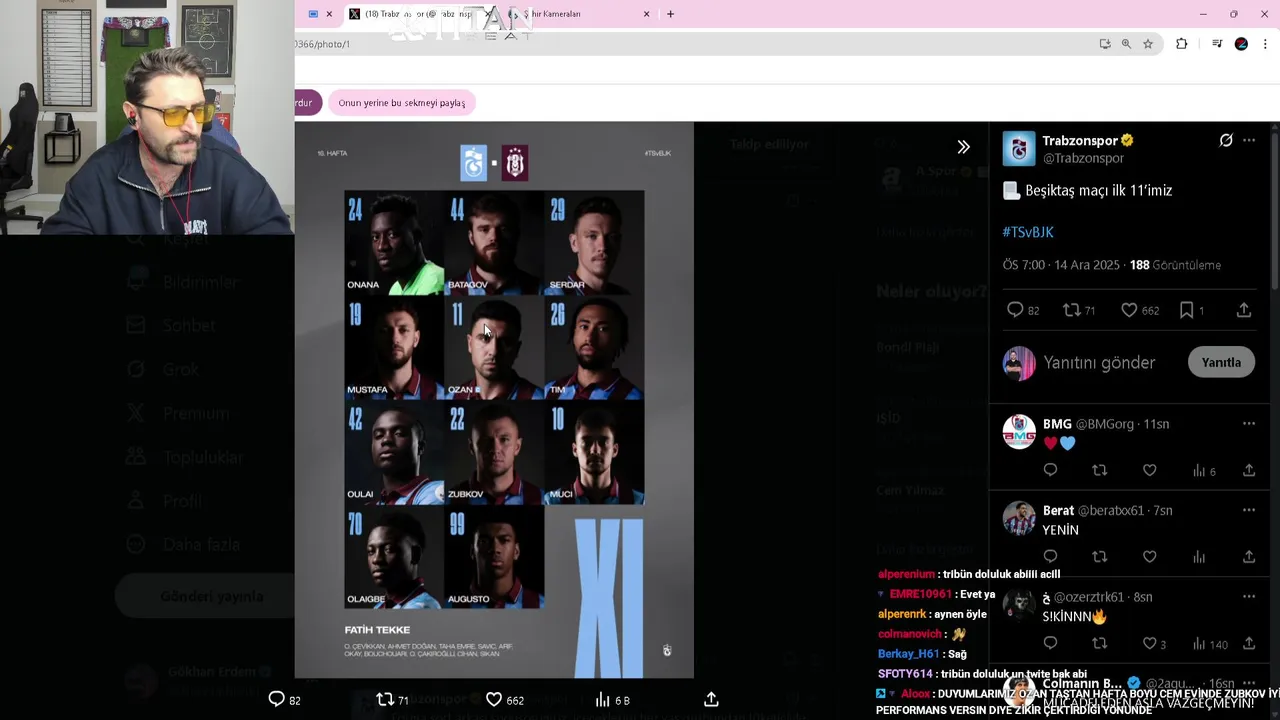Open more options on the BMG reply
Viewport: 1280px width, 720px height.
click(x=1249, y=424)
